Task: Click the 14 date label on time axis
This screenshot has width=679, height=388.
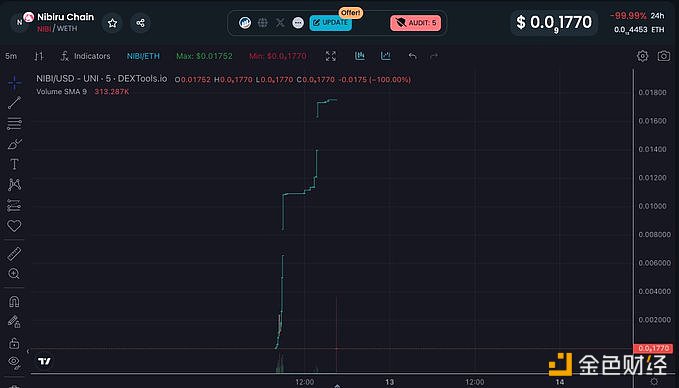Action: coord(560,382)
